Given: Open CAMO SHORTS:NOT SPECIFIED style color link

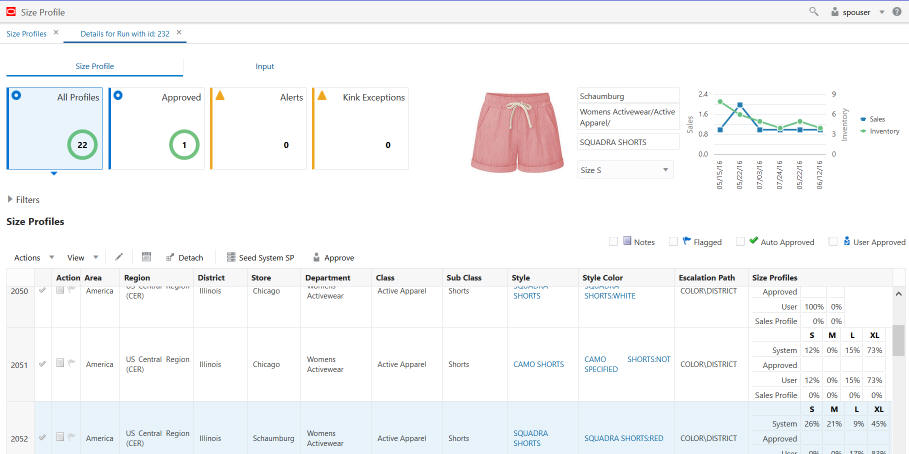Looking at the screenshot, I should pos(627,364).
